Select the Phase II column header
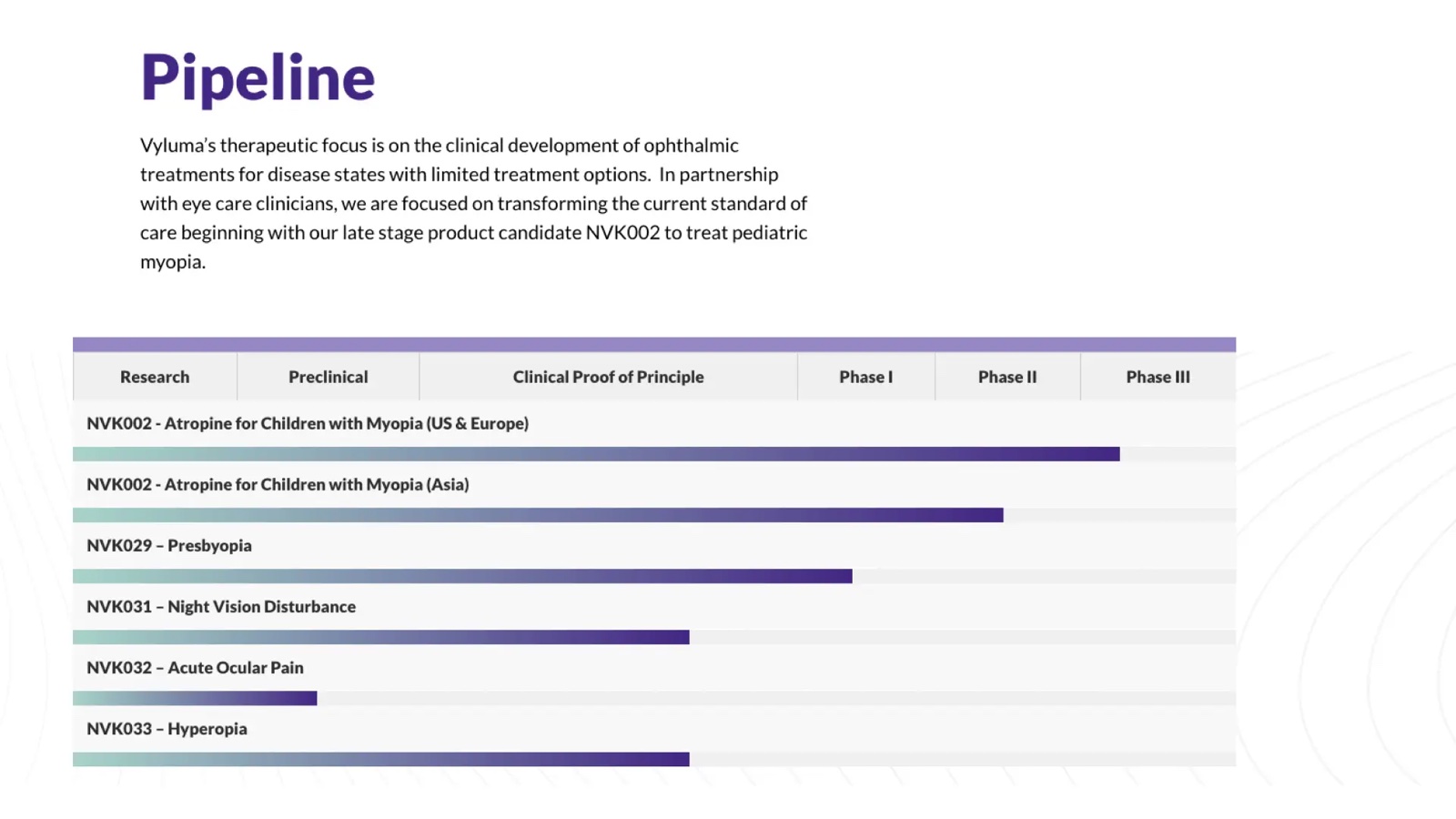1456x819 pixels. [1007, 377]
